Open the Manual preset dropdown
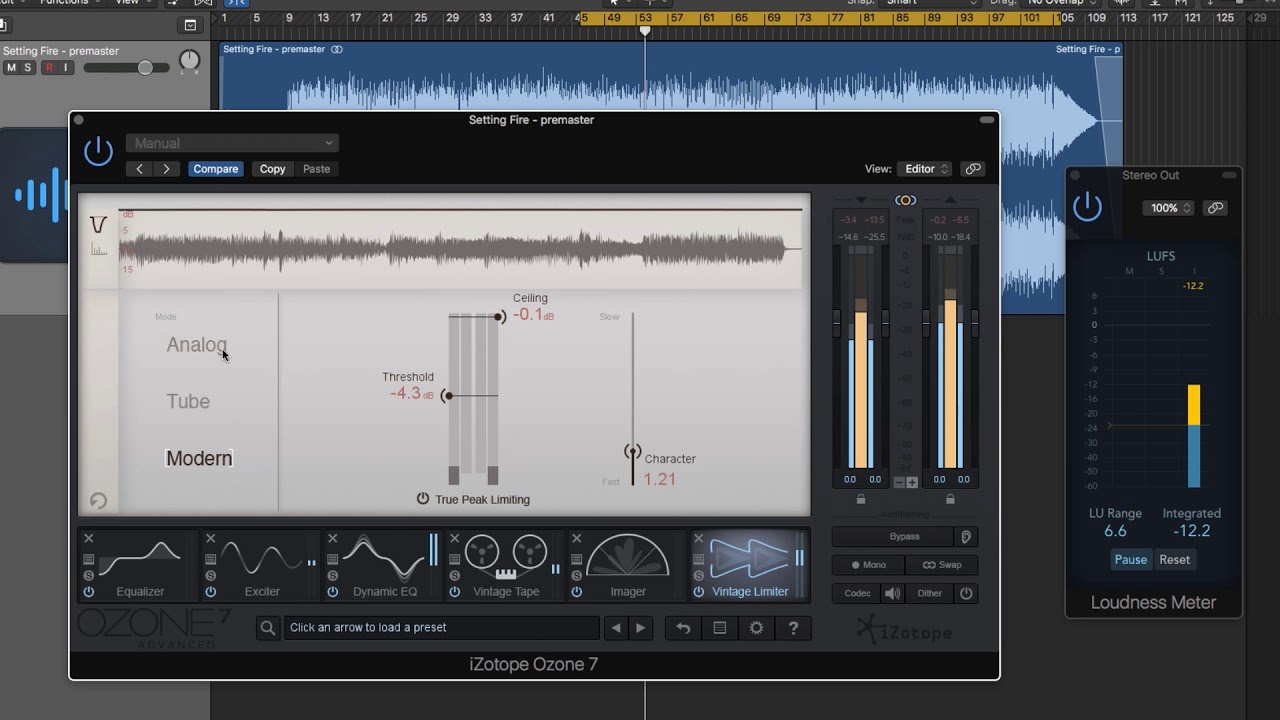 point(232,143)
